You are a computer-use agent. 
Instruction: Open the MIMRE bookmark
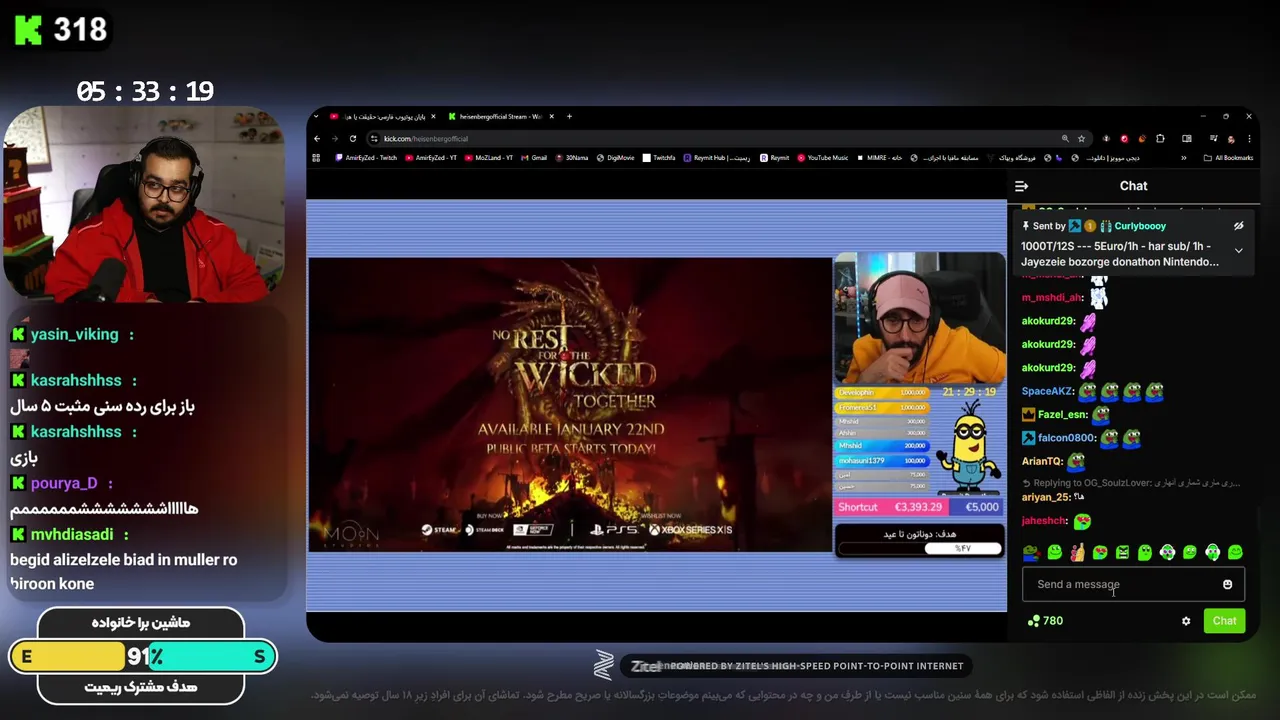point(880,158)
